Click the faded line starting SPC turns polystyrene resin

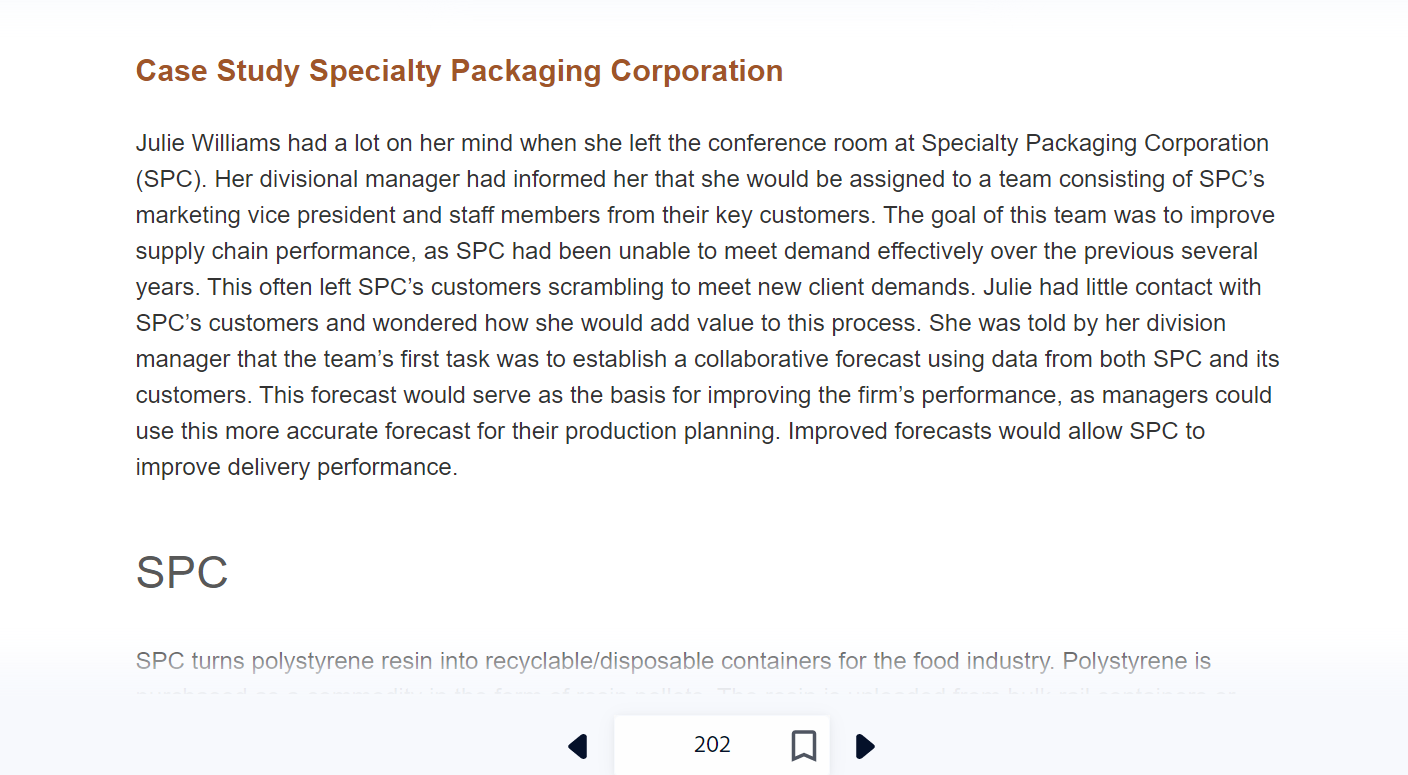[673, 661]
